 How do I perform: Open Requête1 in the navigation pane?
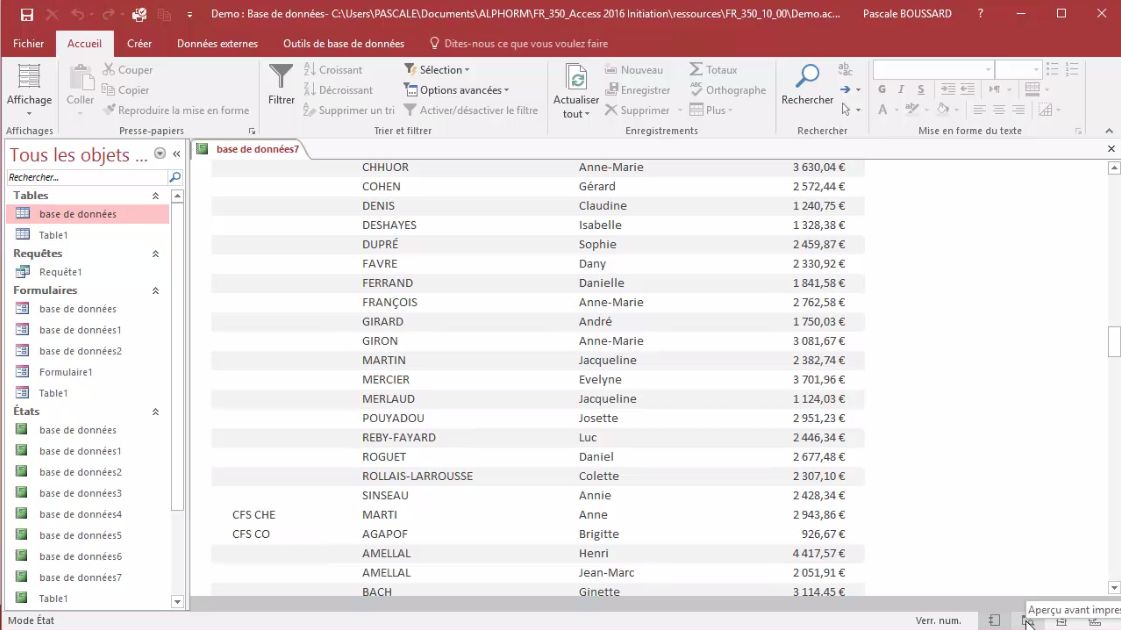[61, 272]
